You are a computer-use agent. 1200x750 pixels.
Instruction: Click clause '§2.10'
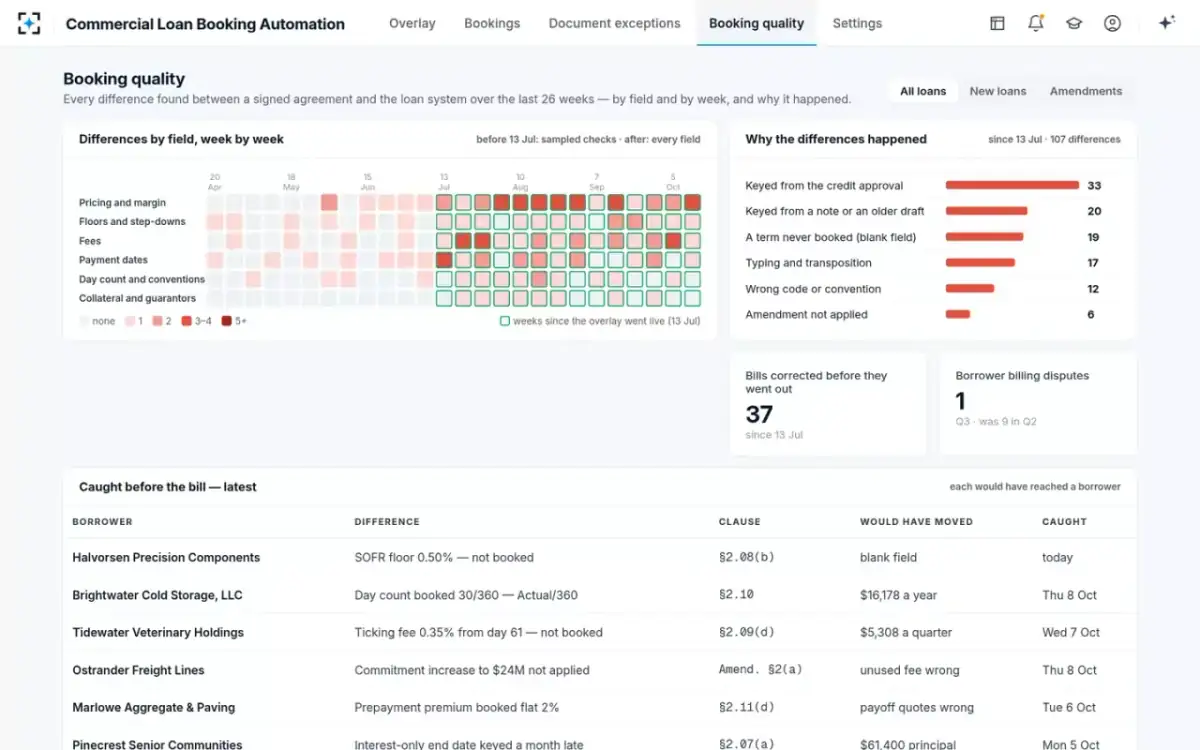(736, 595)
